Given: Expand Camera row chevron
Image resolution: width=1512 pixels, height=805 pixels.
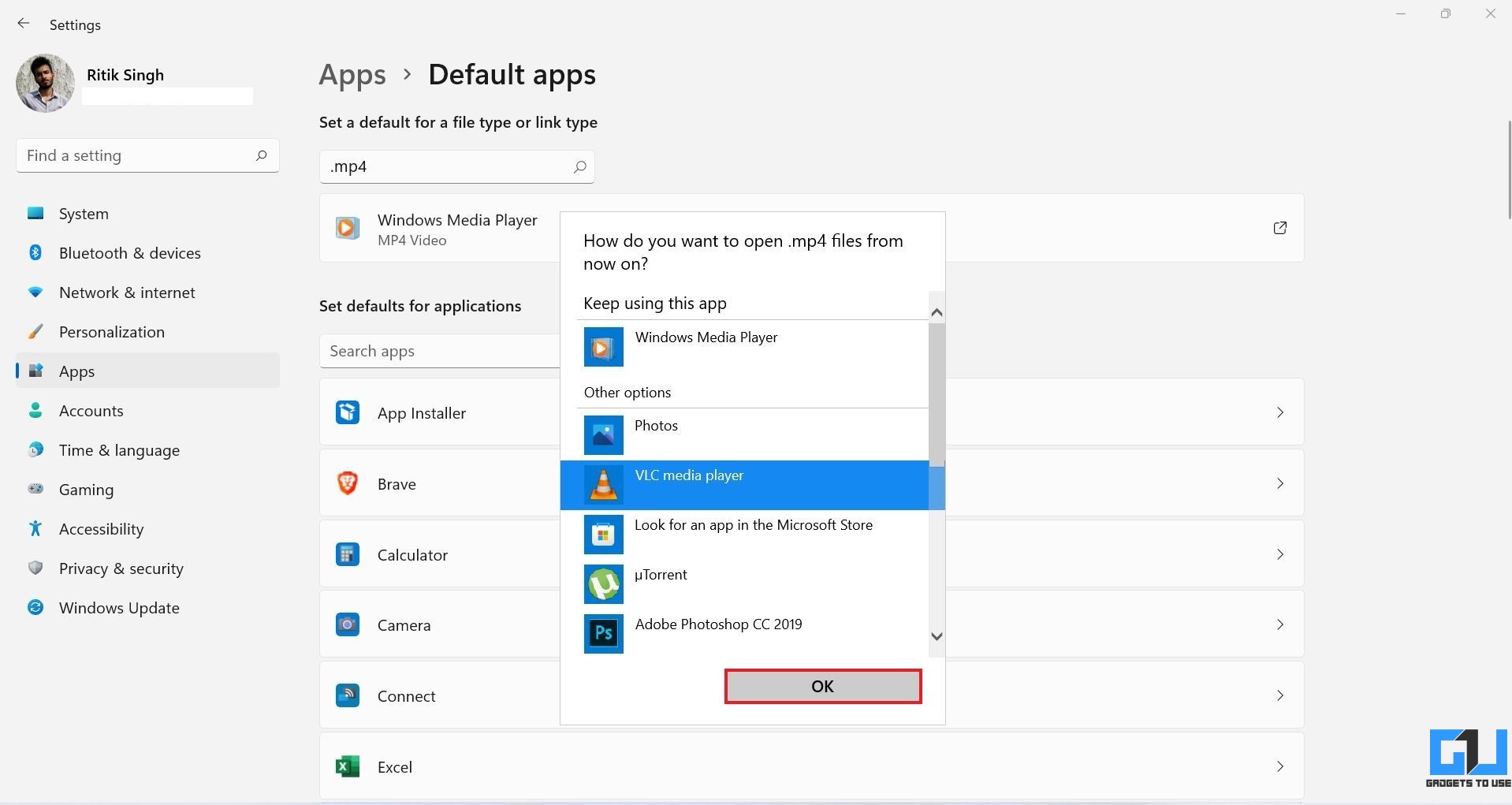Looking at the screenshot, I should (x=1280, y=624).
